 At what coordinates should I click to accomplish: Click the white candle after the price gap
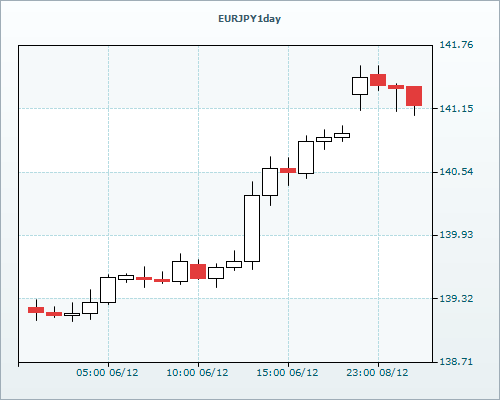tap(360, 86)
